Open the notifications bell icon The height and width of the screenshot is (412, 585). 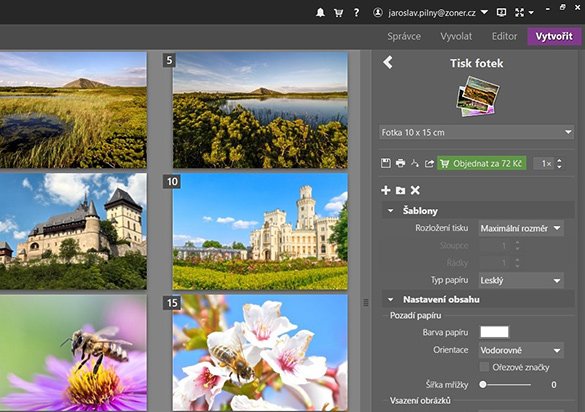(x=320, y=13)
